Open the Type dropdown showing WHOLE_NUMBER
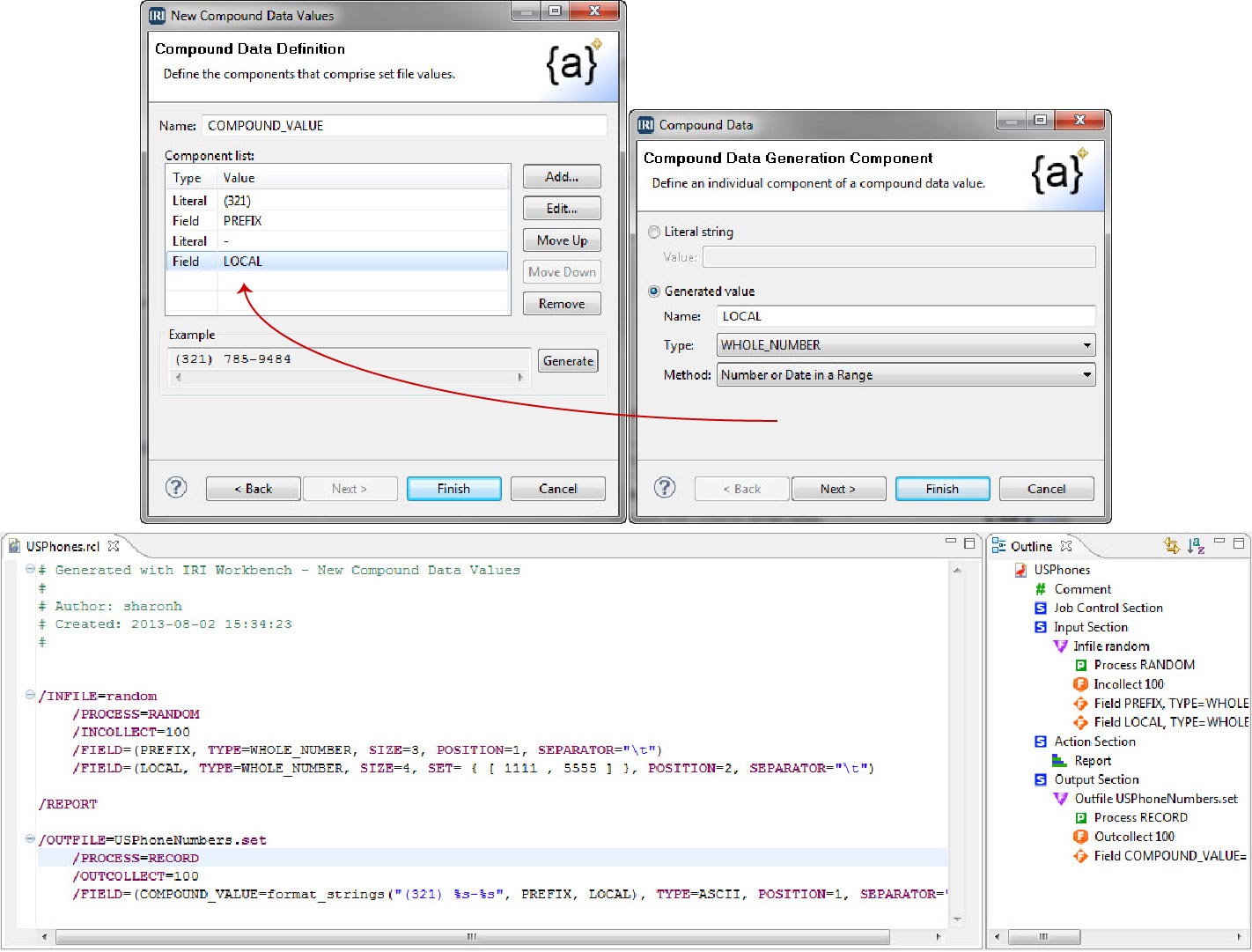1252x952 pixels. pyautogui.click(x=906, y=345)
